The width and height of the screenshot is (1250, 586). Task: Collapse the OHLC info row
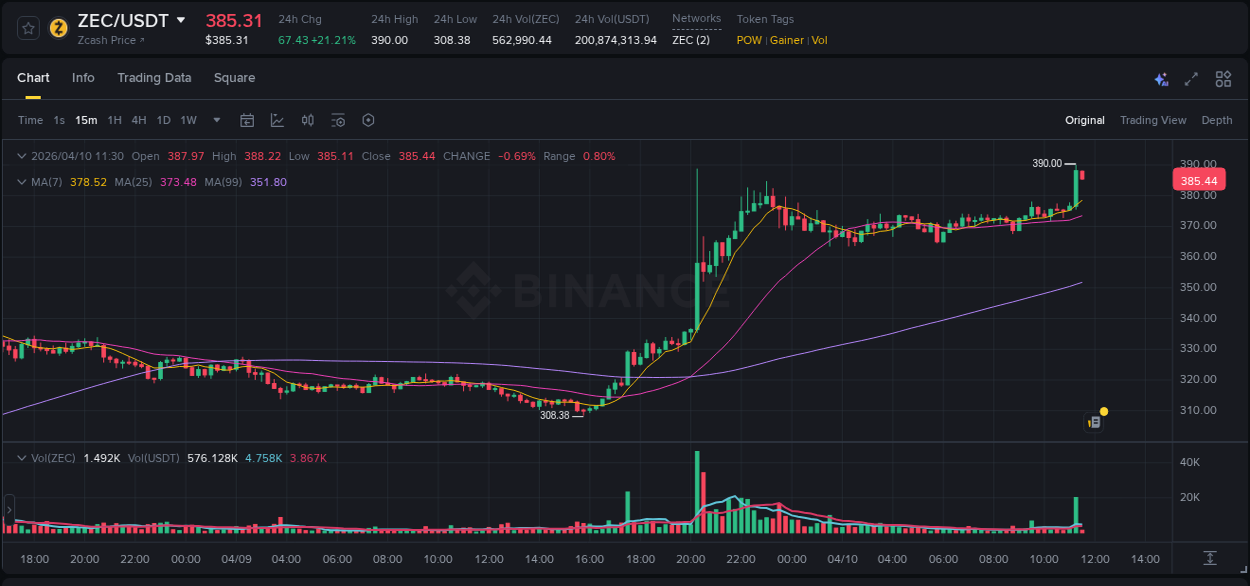22,156
